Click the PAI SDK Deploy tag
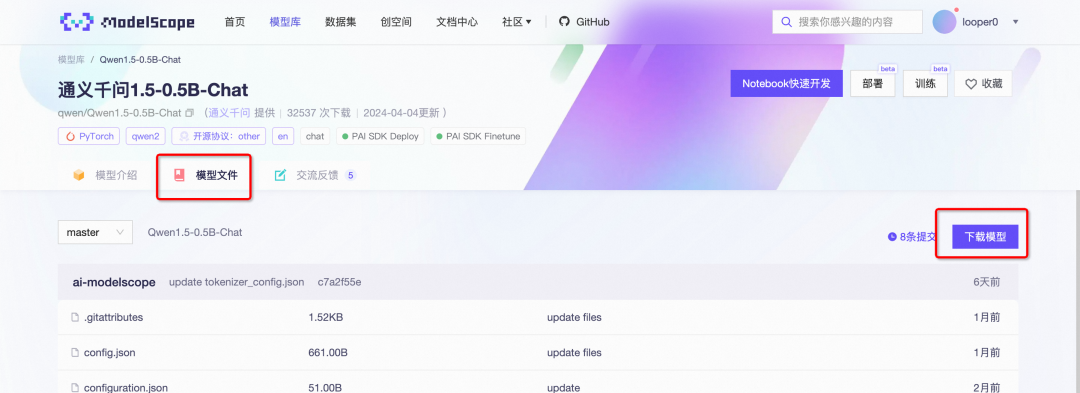 380,136
